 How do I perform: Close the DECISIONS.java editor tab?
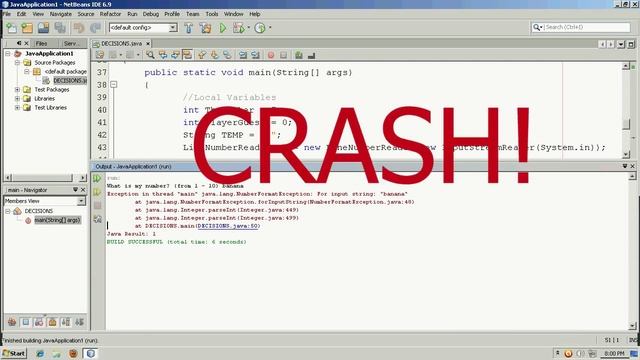tap(148, 43)
